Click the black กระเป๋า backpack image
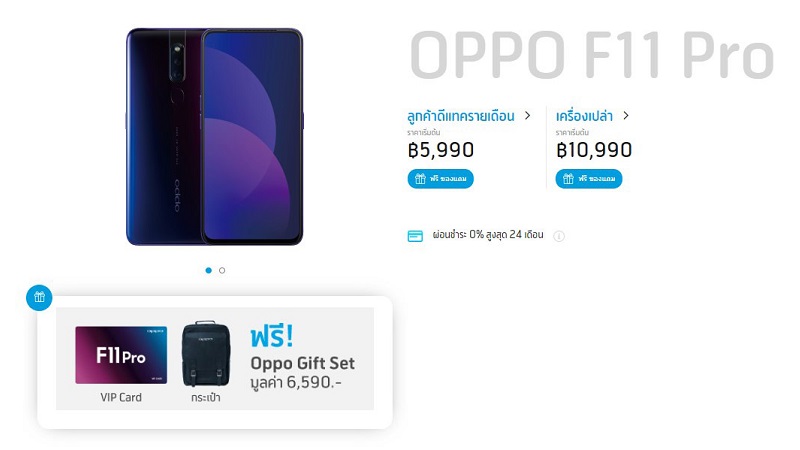This screenshot has height=450, width=800. [x=206, y=354]
